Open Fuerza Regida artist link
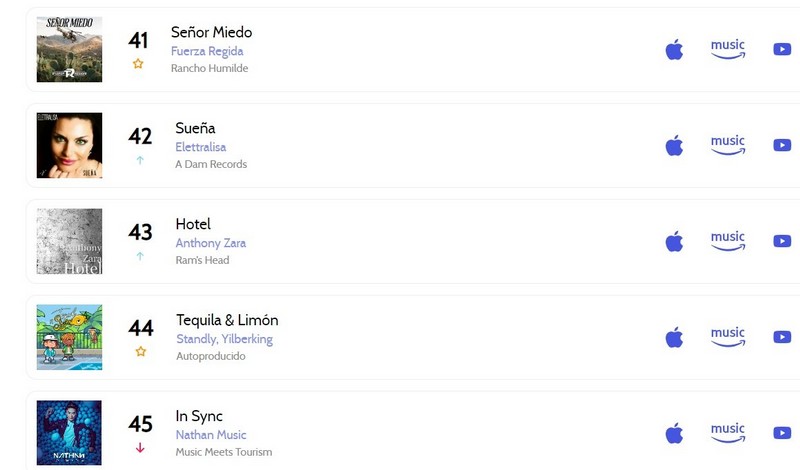The width and height of the screenshot is (800, 470). [207, 51]
